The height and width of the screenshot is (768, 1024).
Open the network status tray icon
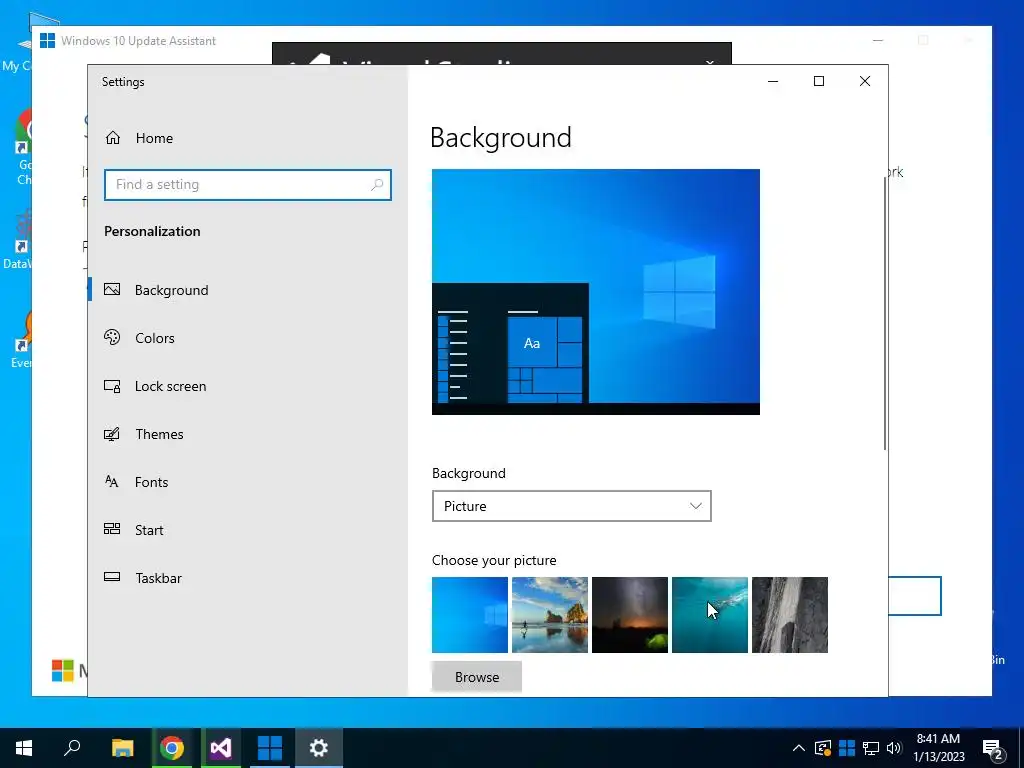click(871, 748)
